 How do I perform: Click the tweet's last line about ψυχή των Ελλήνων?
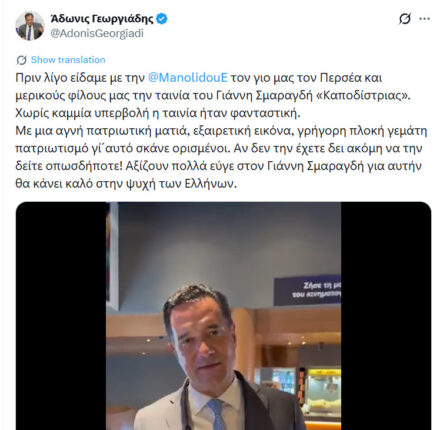click(x=126, y=184)
